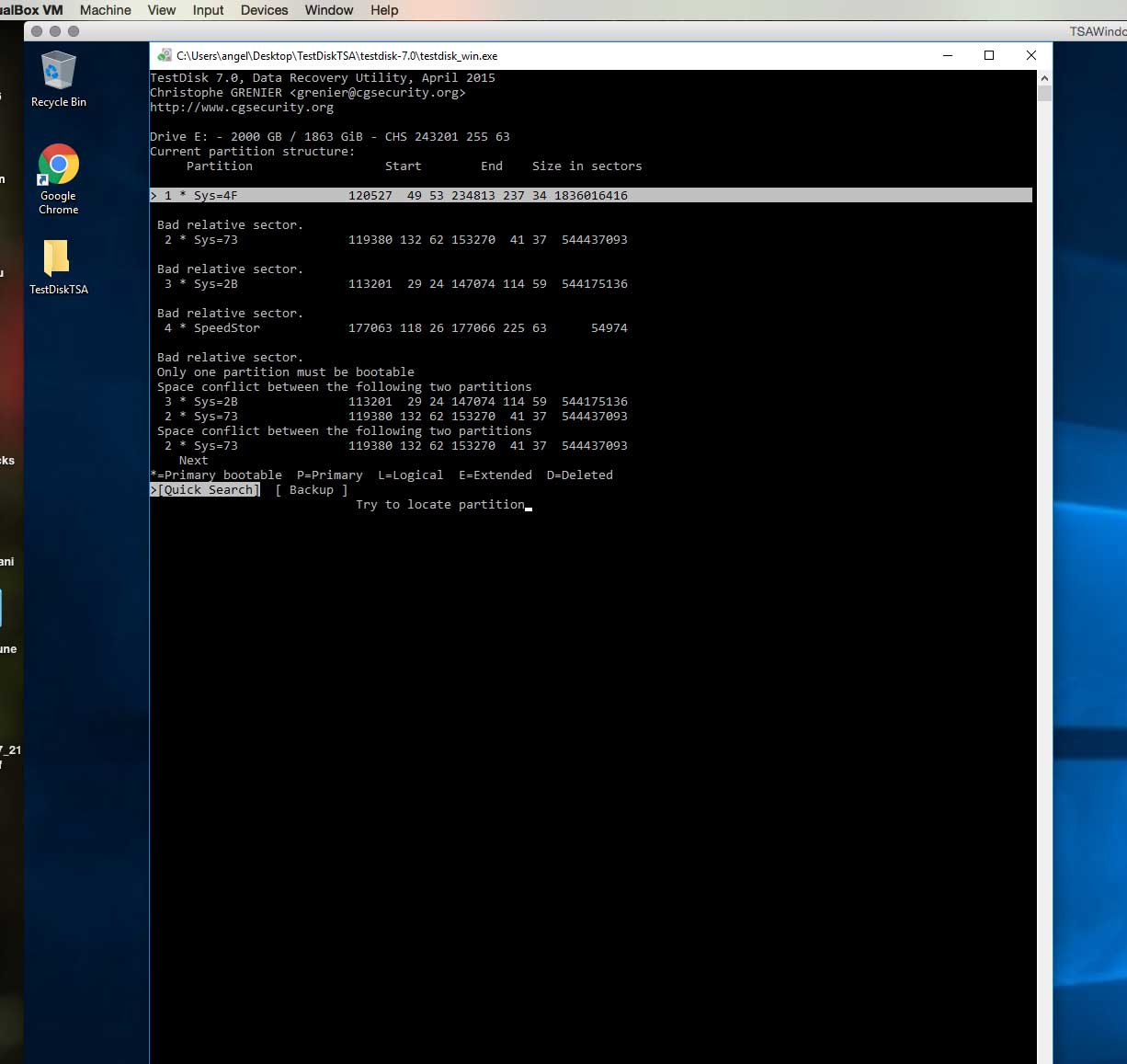The width and height of the screenshot is (1127, 1064).
Task: Click the Christophe GRENIER email line
Action: pyautogui.click(x=308, y=93)
